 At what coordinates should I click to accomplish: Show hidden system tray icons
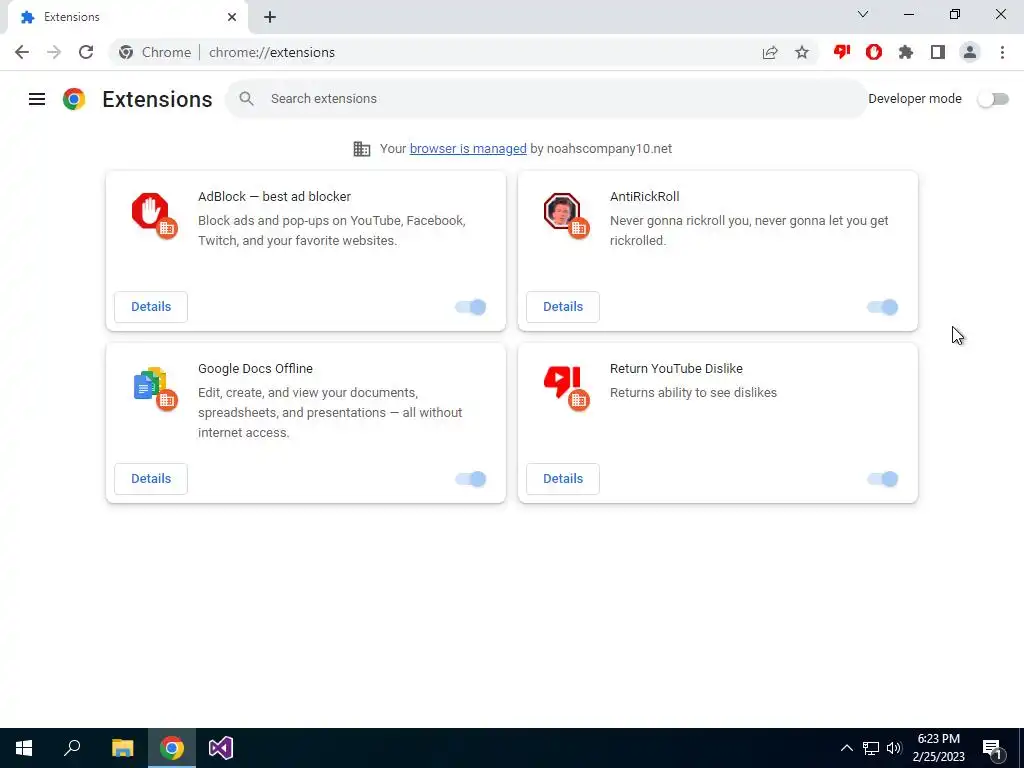846,748
